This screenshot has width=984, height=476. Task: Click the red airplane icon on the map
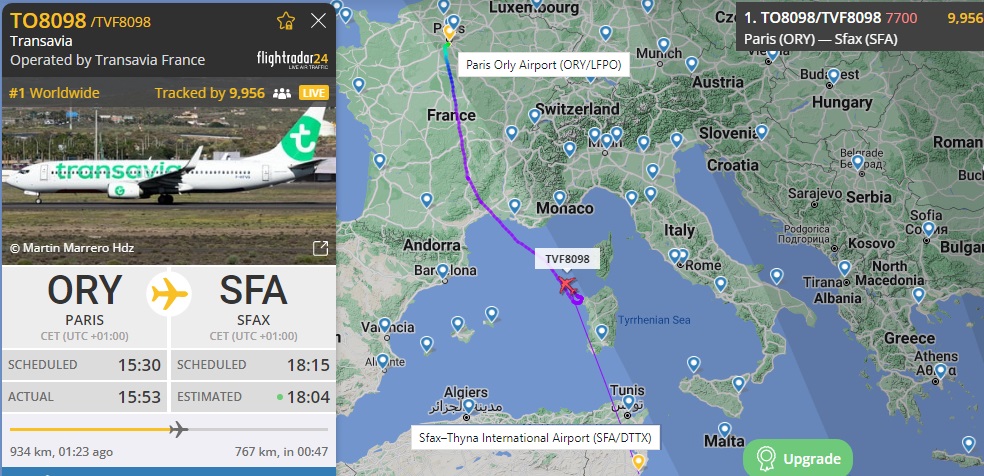[567, 285]
